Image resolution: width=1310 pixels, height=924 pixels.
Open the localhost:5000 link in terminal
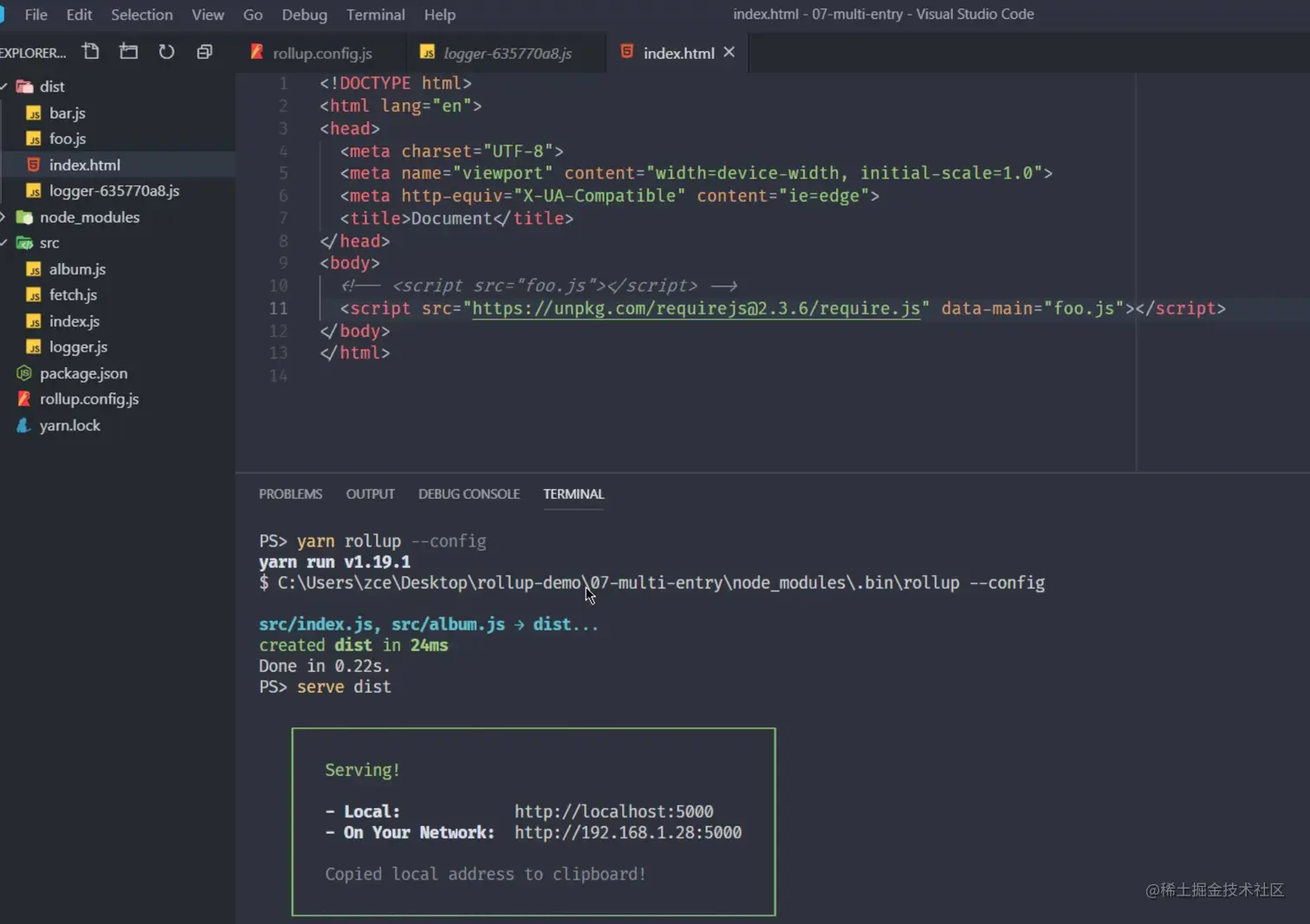pos(613,811)
